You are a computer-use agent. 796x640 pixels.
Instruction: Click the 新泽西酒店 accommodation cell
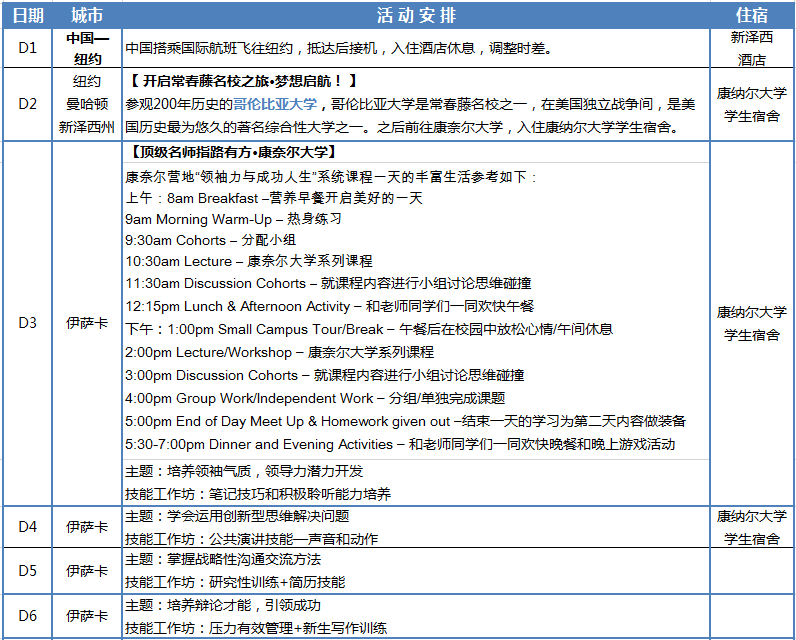[752, 48]
